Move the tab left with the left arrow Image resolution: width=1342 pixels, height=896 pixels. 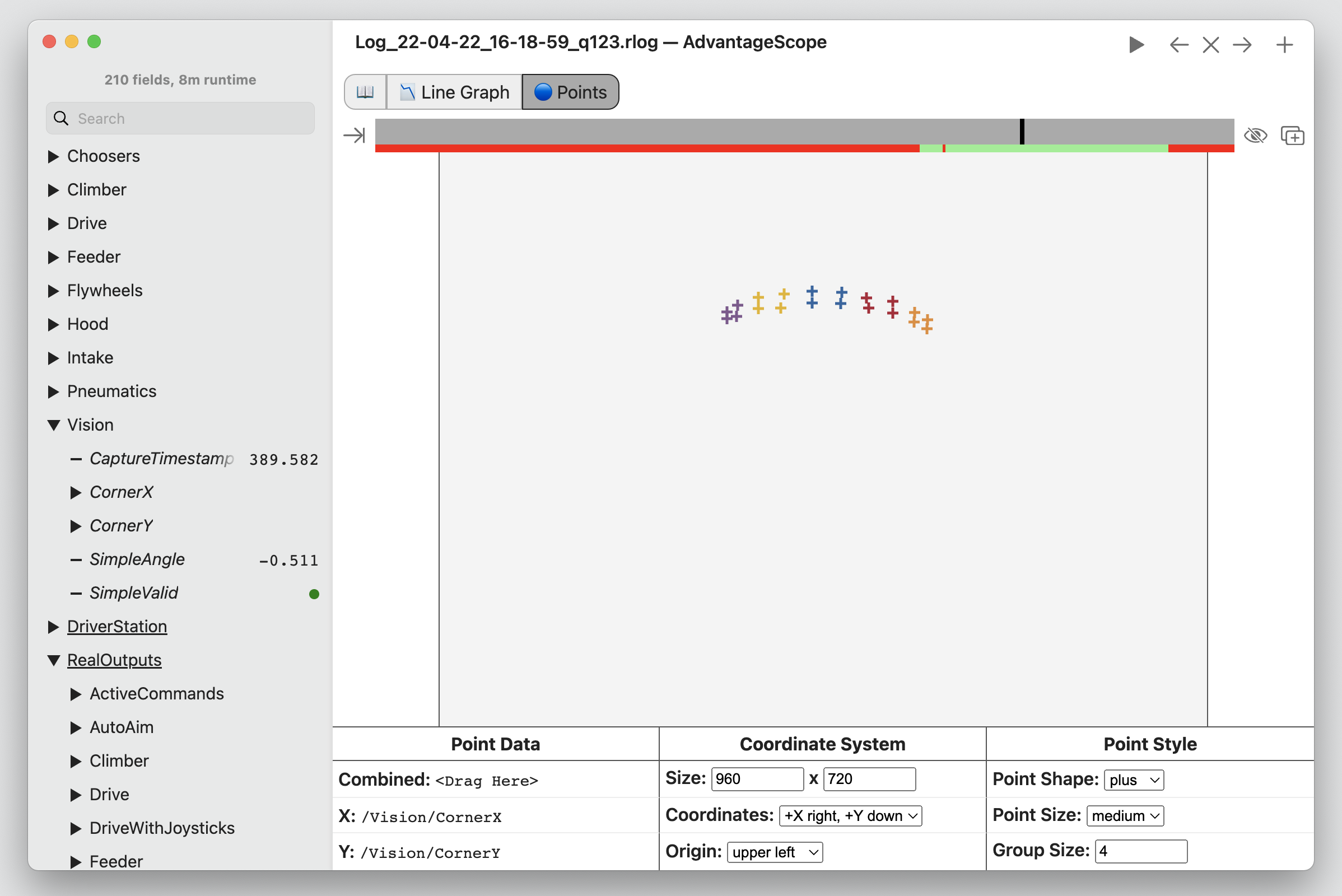coord(1178,45)
